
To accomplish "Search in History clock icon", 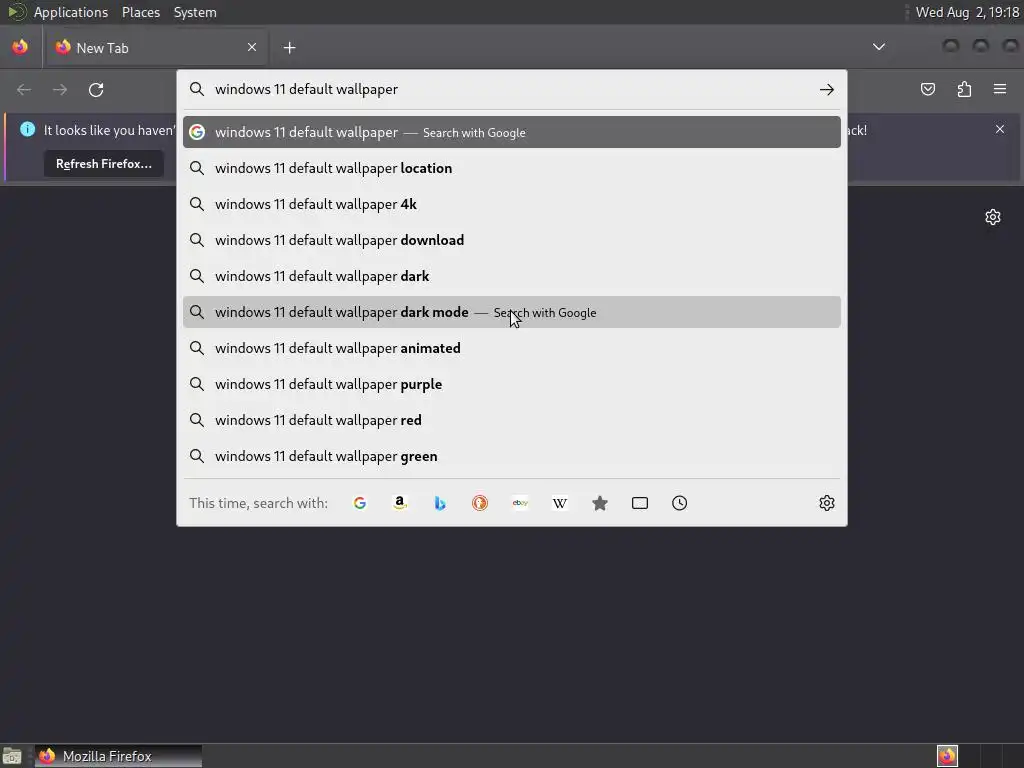I will [680, 503].
